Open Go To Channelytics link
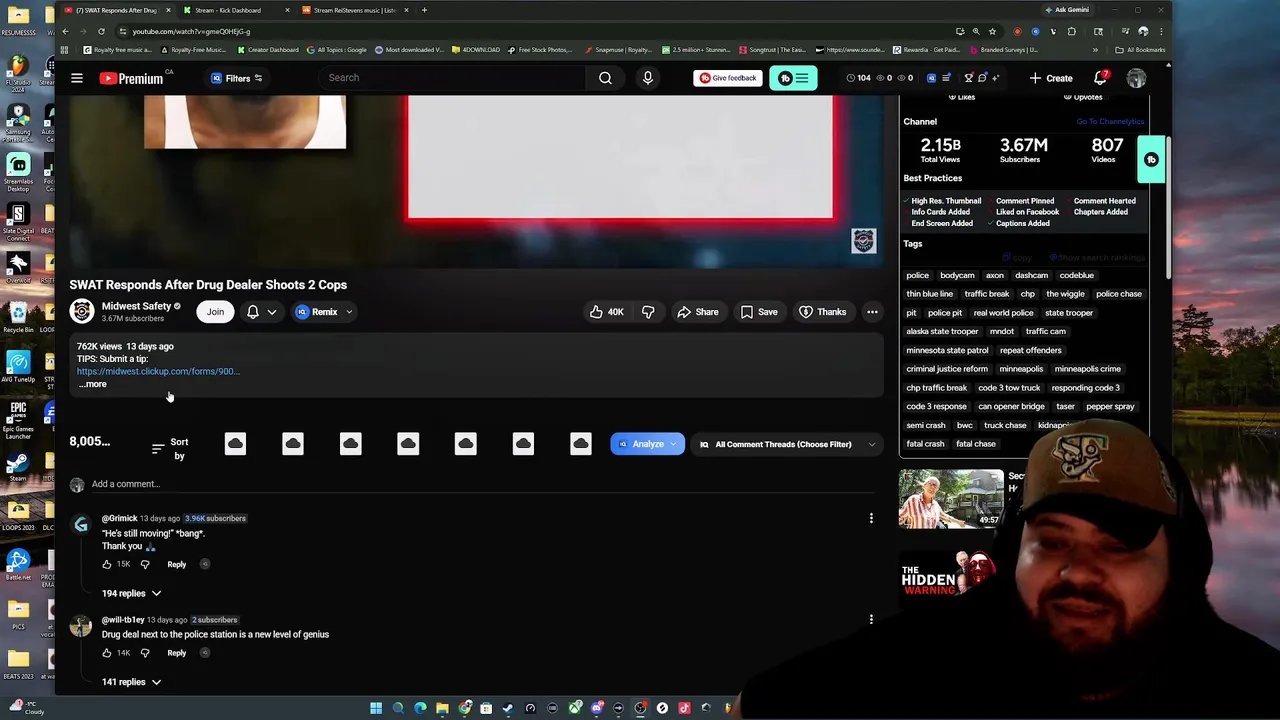Viewport: 1280px width, 720px height. pyautogui.click(x=1110, y=122)
